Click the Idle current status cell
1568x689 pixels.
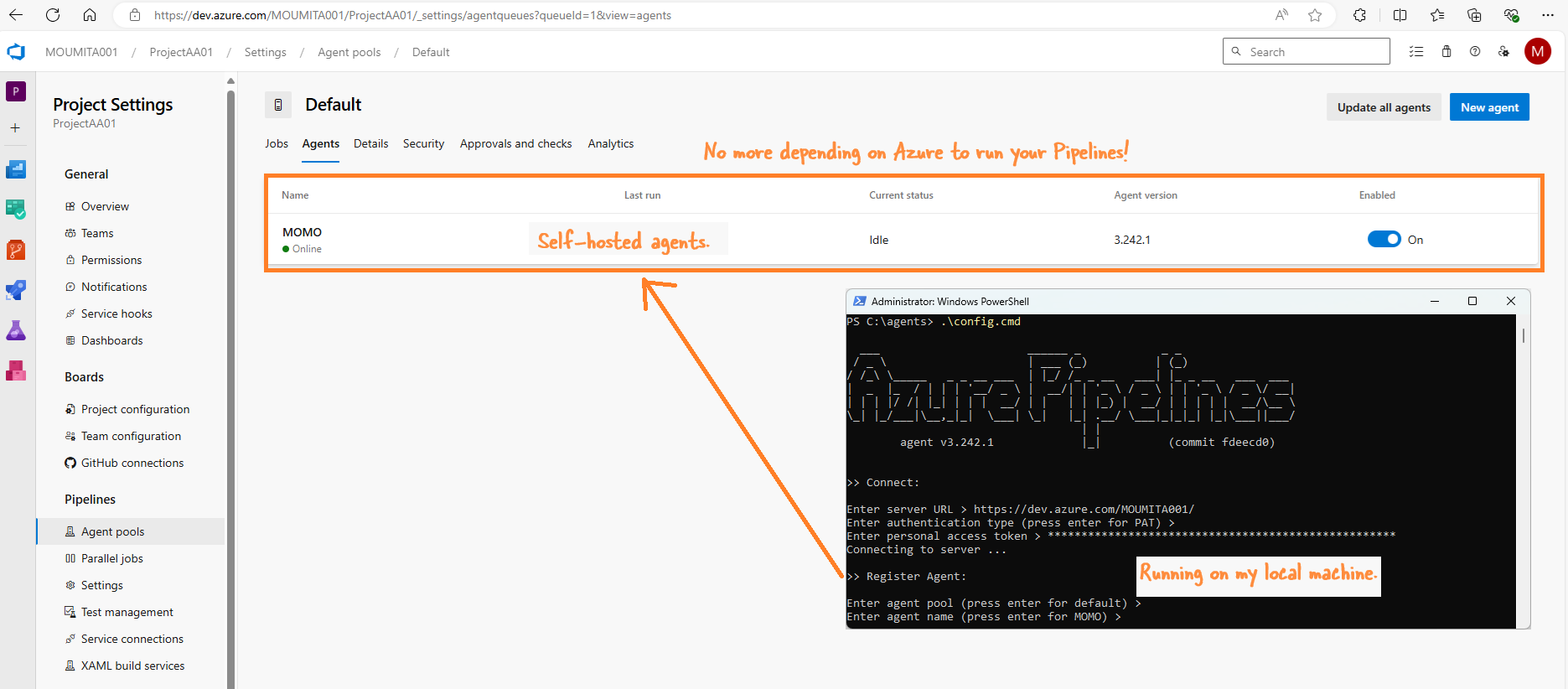(878, 240)
